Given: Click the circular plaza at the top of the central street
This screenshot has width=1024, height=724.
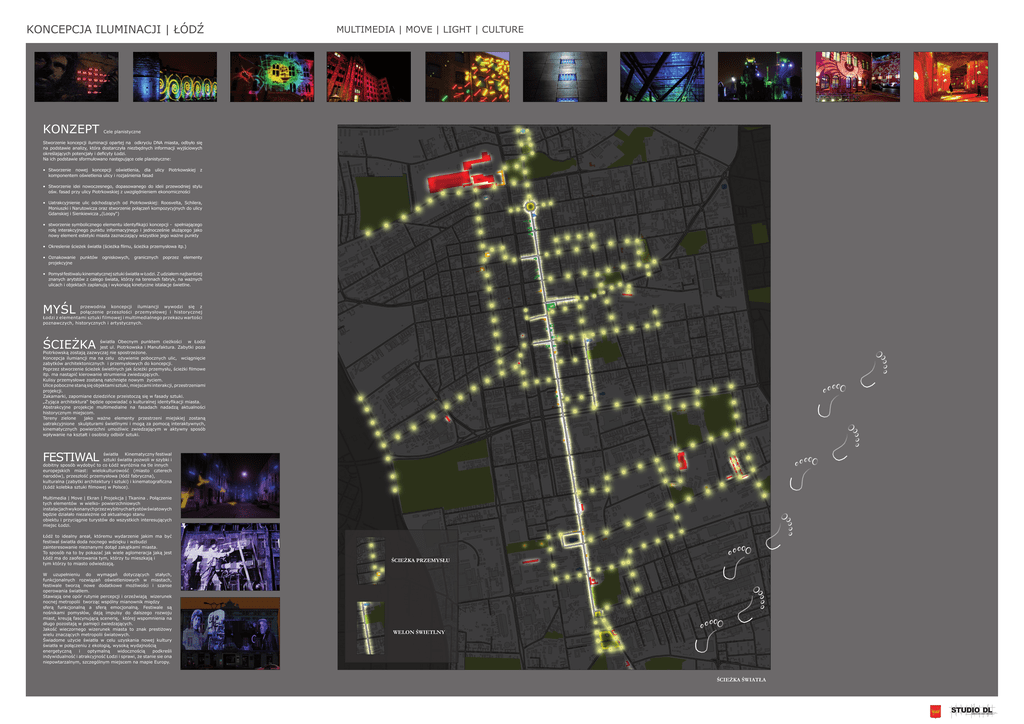Looking at the screenshot, I should point(529,206).
